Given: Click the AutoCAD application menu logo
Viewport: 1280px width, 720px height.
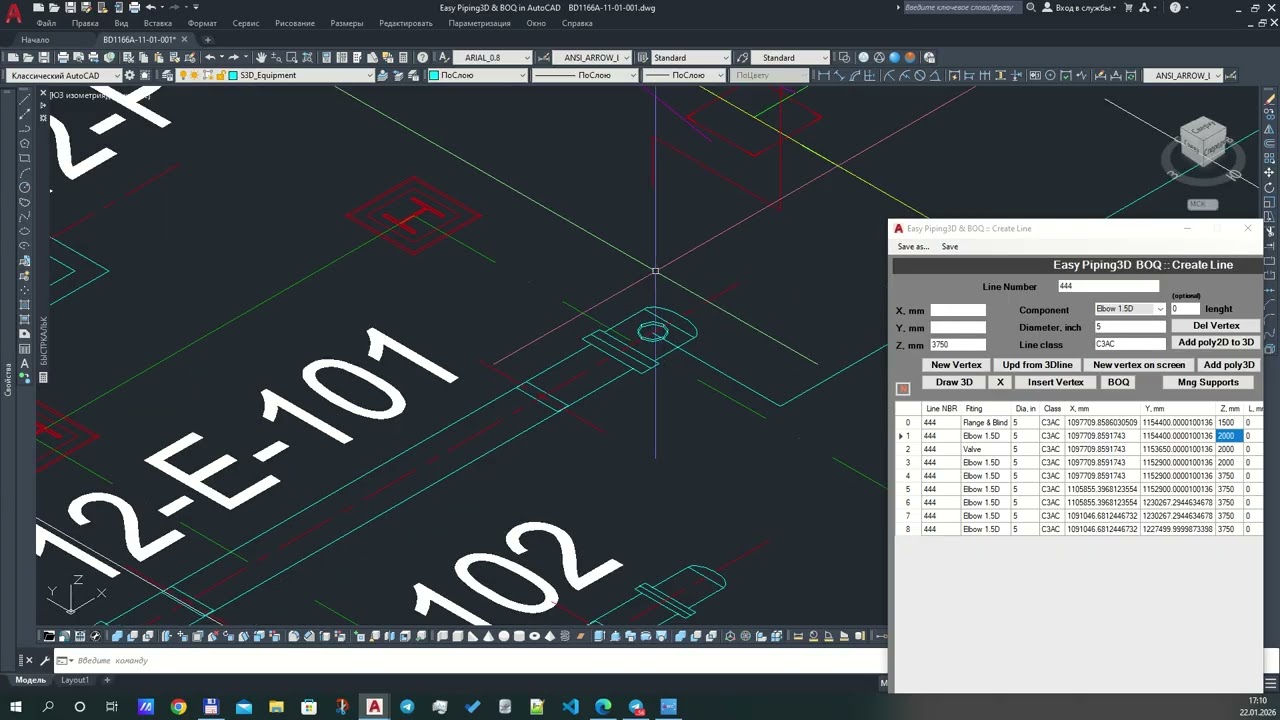Looking at the screenshot, I should (14, 13).
